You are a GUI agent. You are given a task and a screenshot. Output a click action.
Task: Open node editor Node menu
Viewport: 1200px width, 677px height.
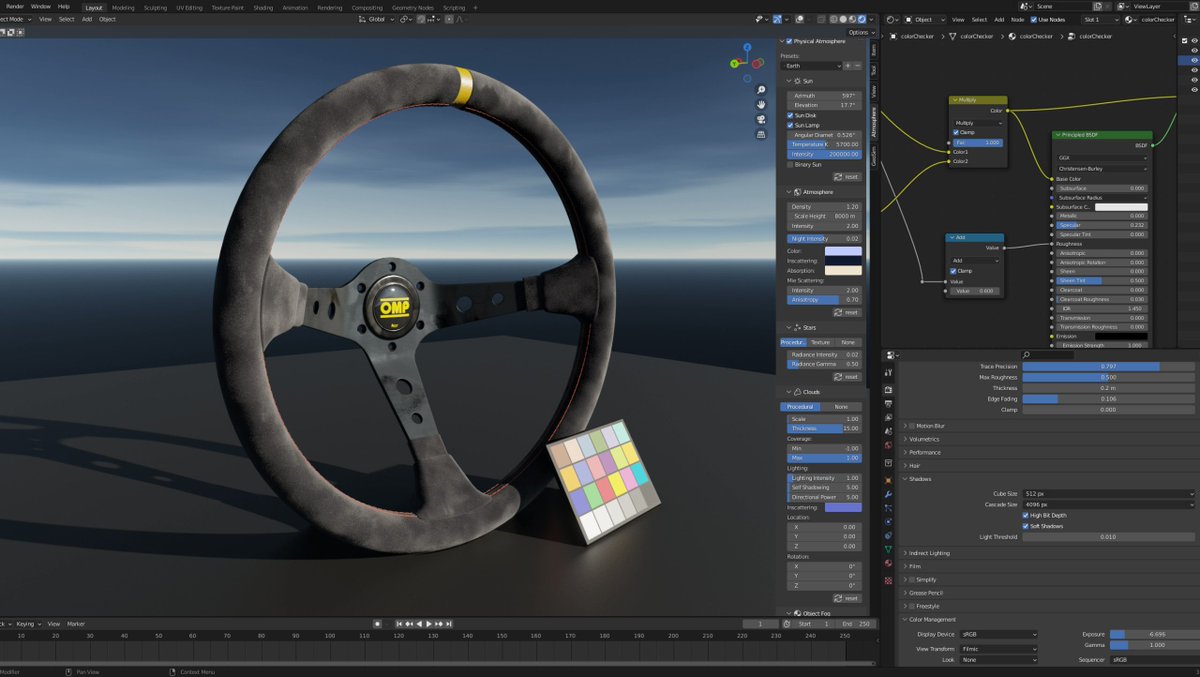[1019, 19]
